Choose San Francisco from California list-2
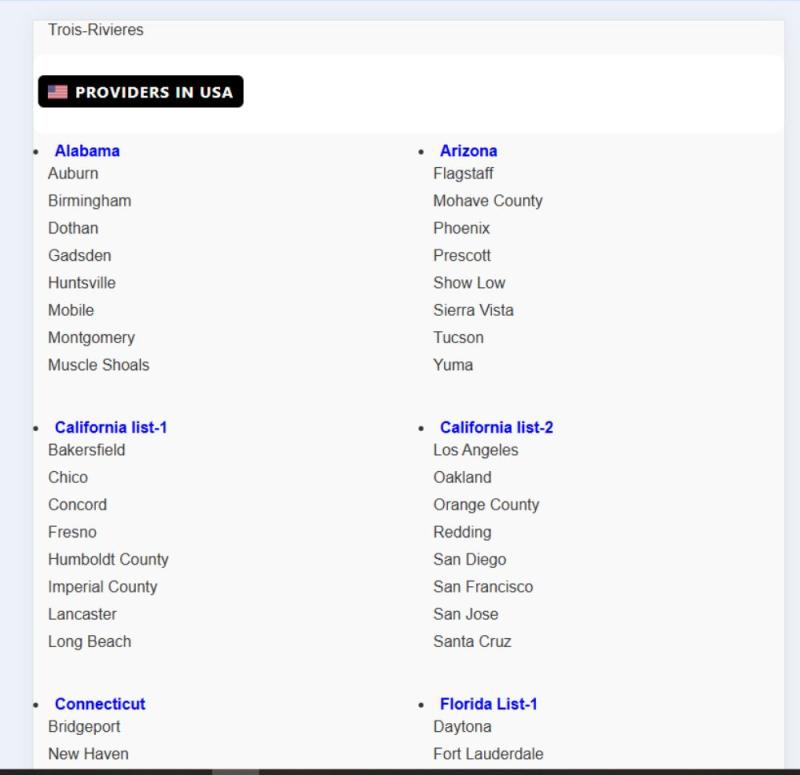Image resolution: width=800 pixels, height=775 pixels. [483, 587]
